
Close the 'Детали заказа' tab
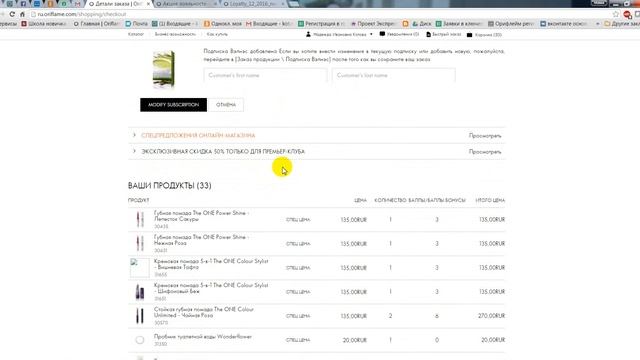tap(149, 4)
